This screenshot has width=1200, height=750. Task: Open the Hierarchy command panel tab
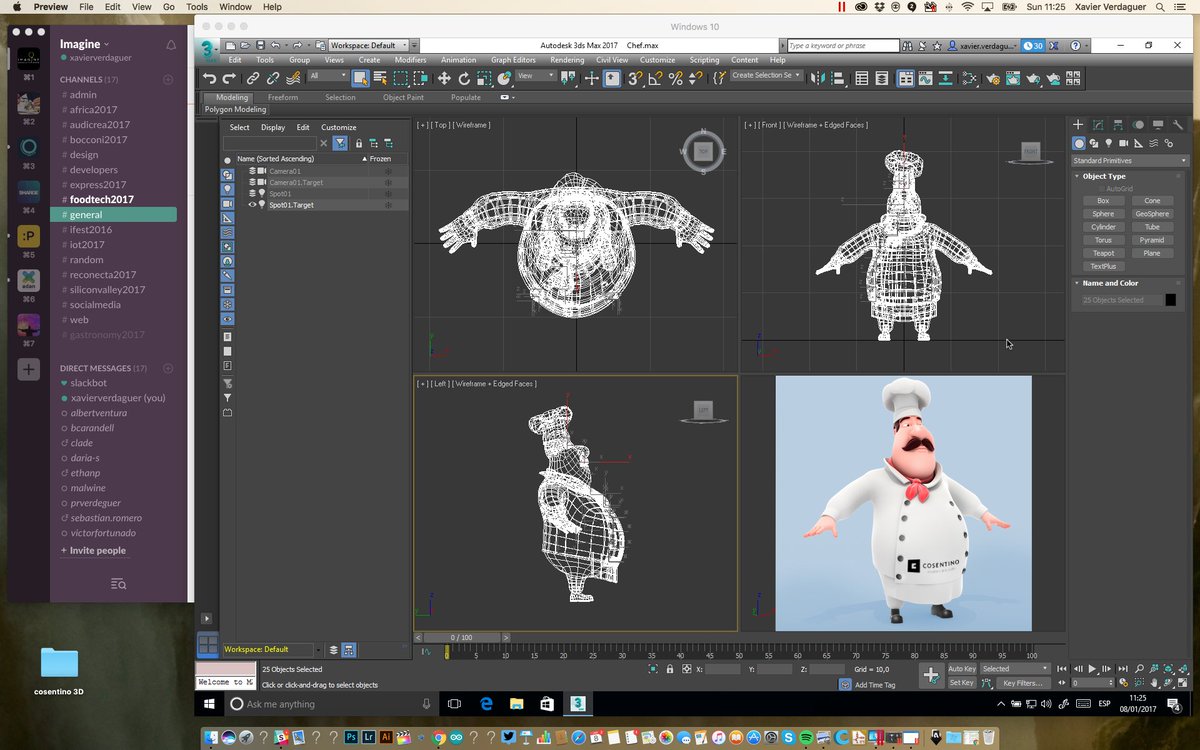[x=1118, y=125]
